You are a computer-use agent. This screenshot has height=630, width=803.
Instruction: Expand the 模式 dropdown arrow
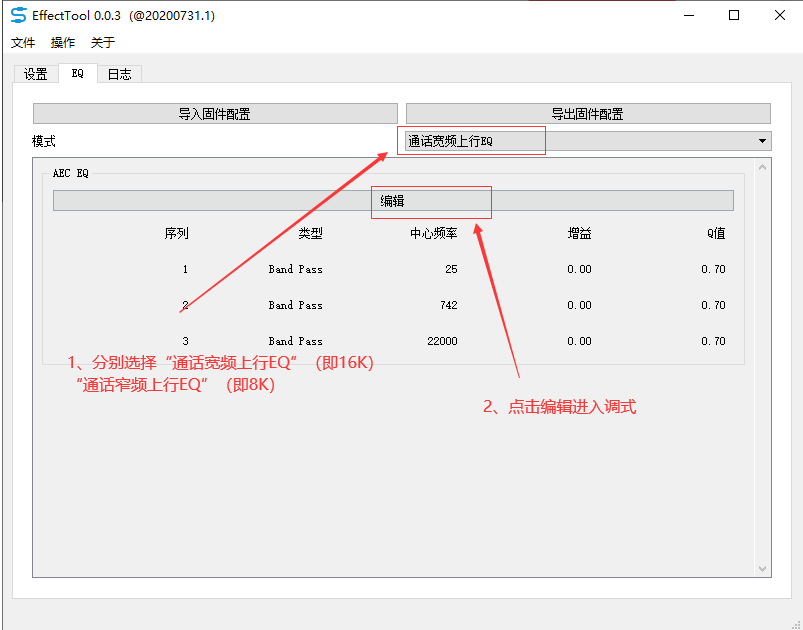[762, 141]
